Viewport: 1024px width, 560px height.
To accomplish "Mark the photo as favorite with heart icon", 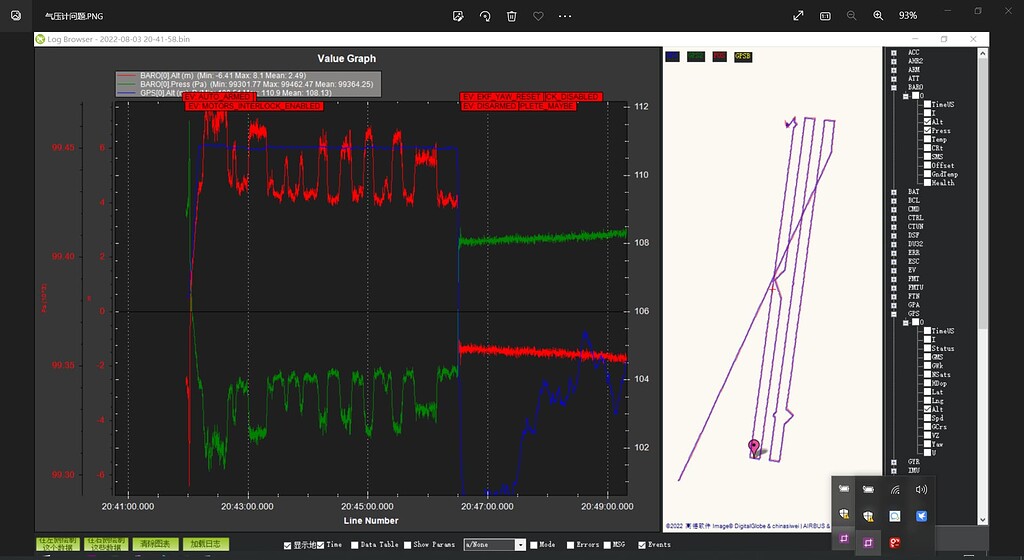I will point(538,16).
